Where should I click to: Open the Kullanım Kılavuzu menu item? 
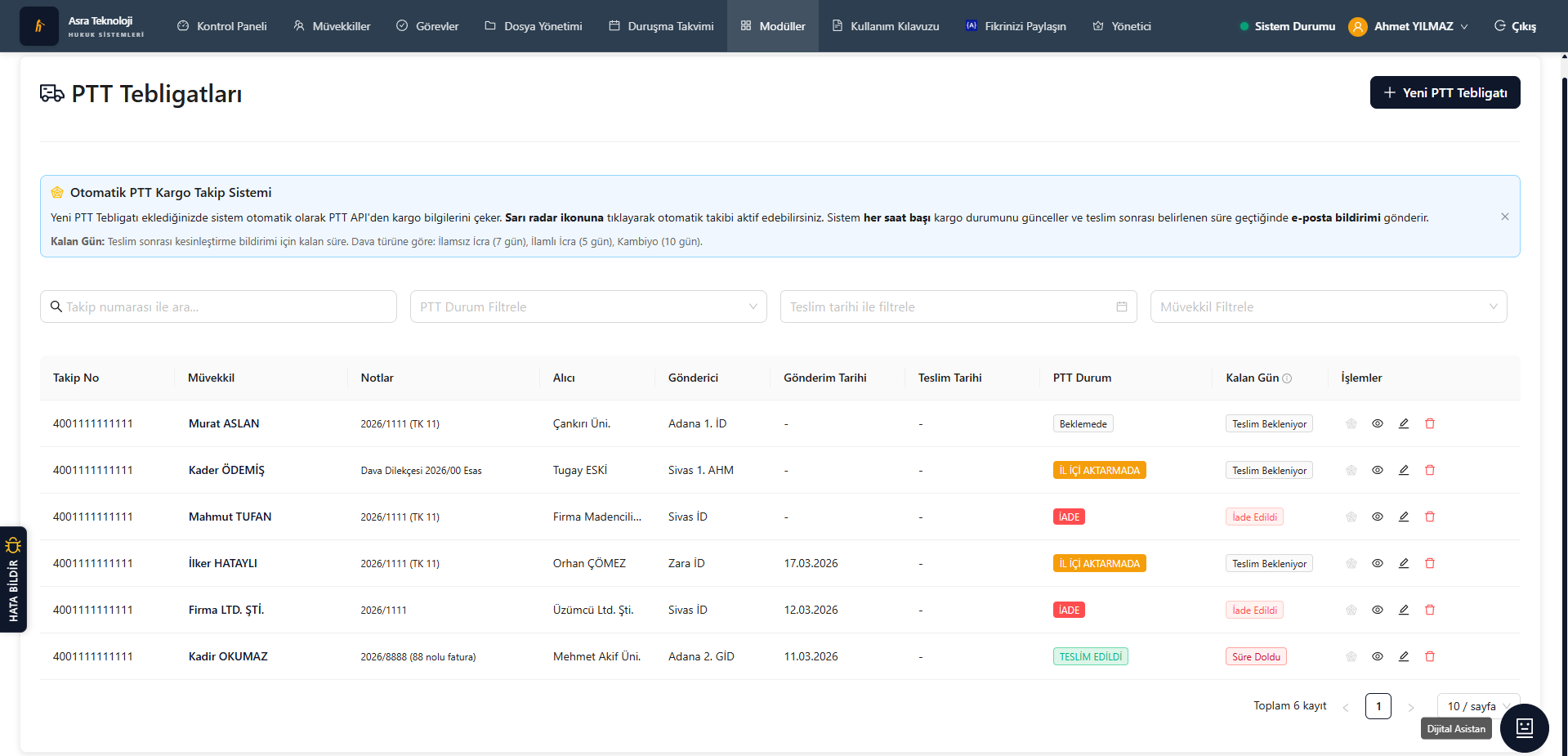(x=886, y=26)
